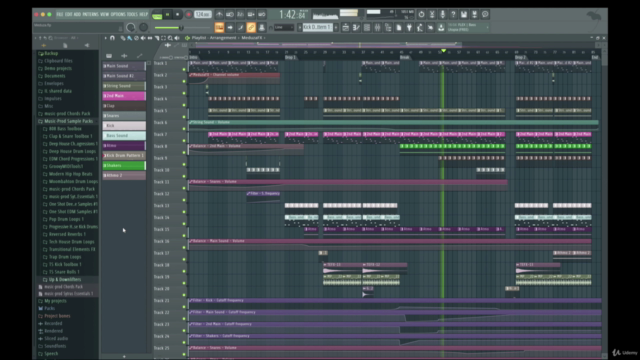Viewport: 640px width, 360px height.
Task: Click the wait-for-input recording icon
Action: point(230,15)
